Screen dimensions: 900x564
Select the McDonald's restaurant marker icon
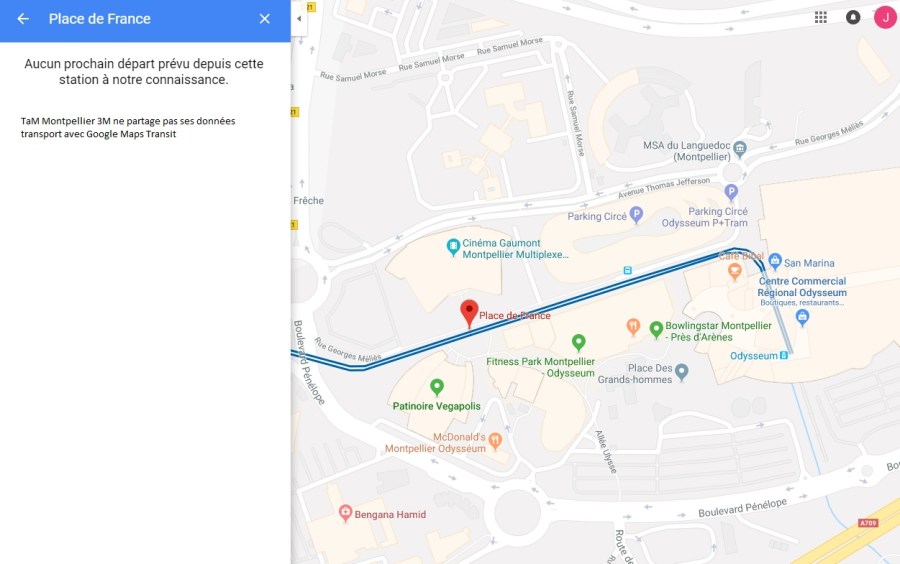495,440
